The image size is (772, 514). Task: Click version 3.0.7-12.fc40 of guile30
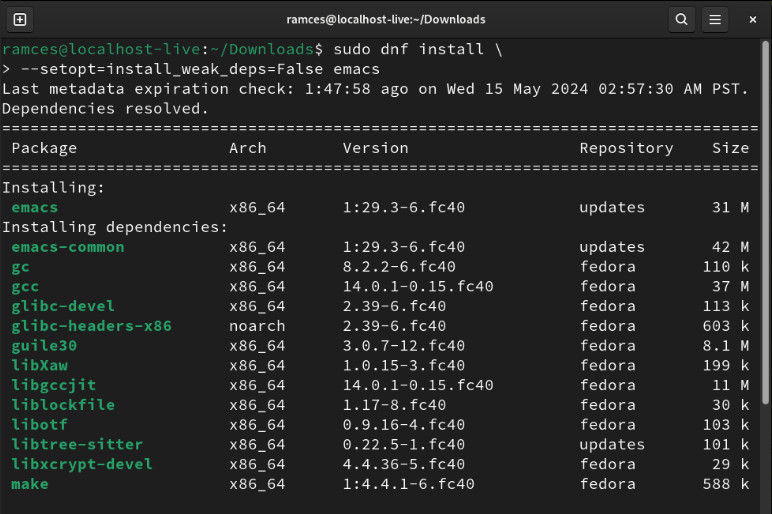404,346
